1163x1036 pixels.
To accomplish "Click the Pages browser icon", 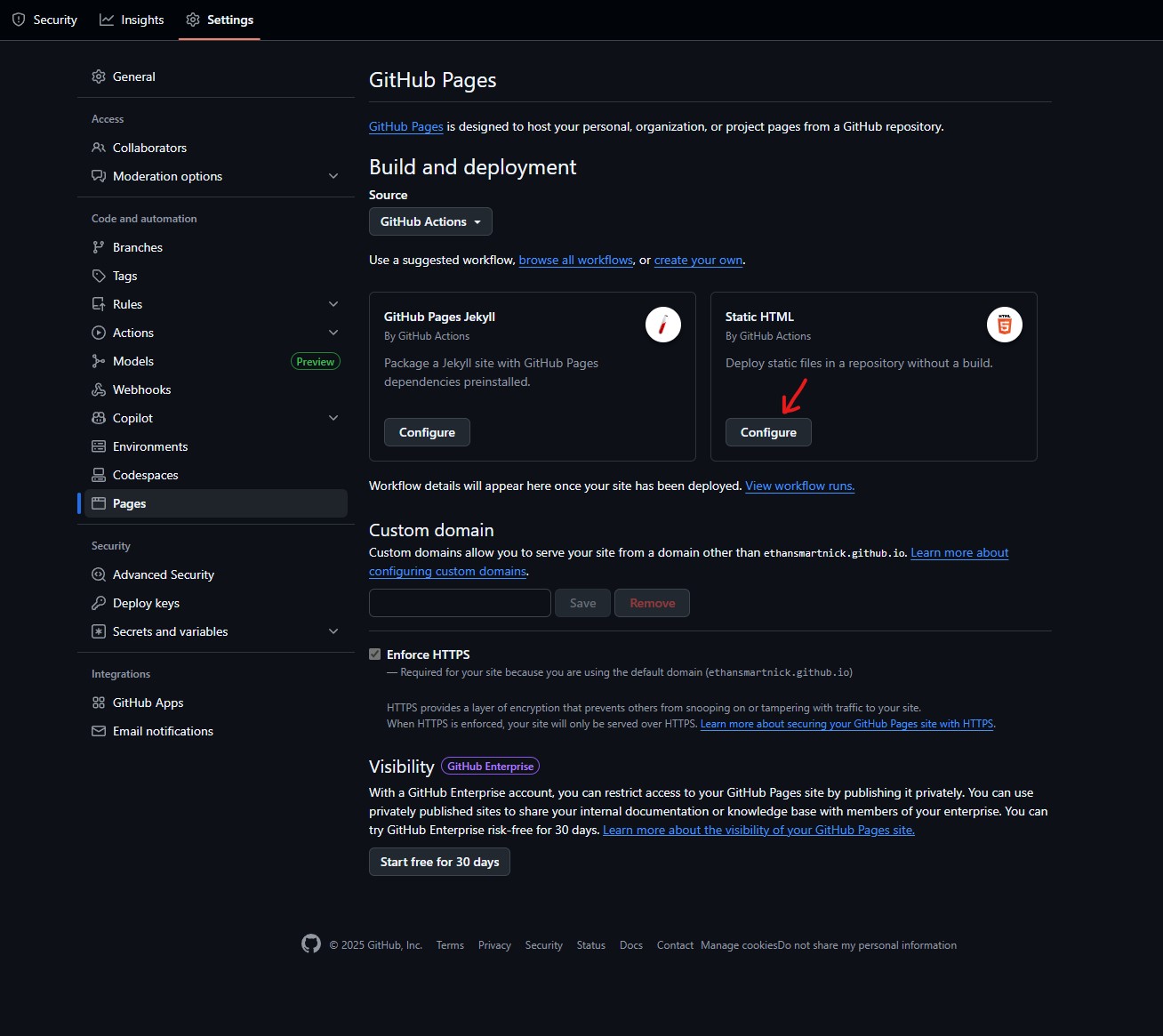I will 99,503.
